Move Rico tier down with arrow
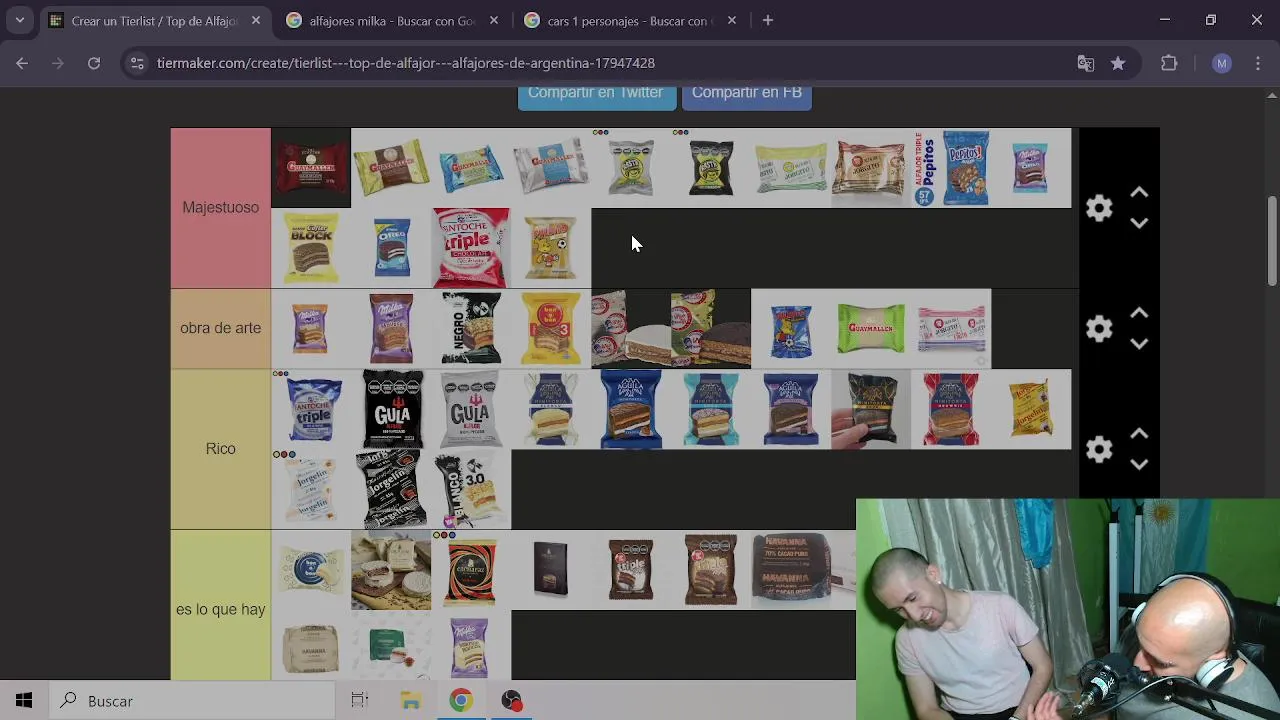1280x720 pixels. [1139, 464]
